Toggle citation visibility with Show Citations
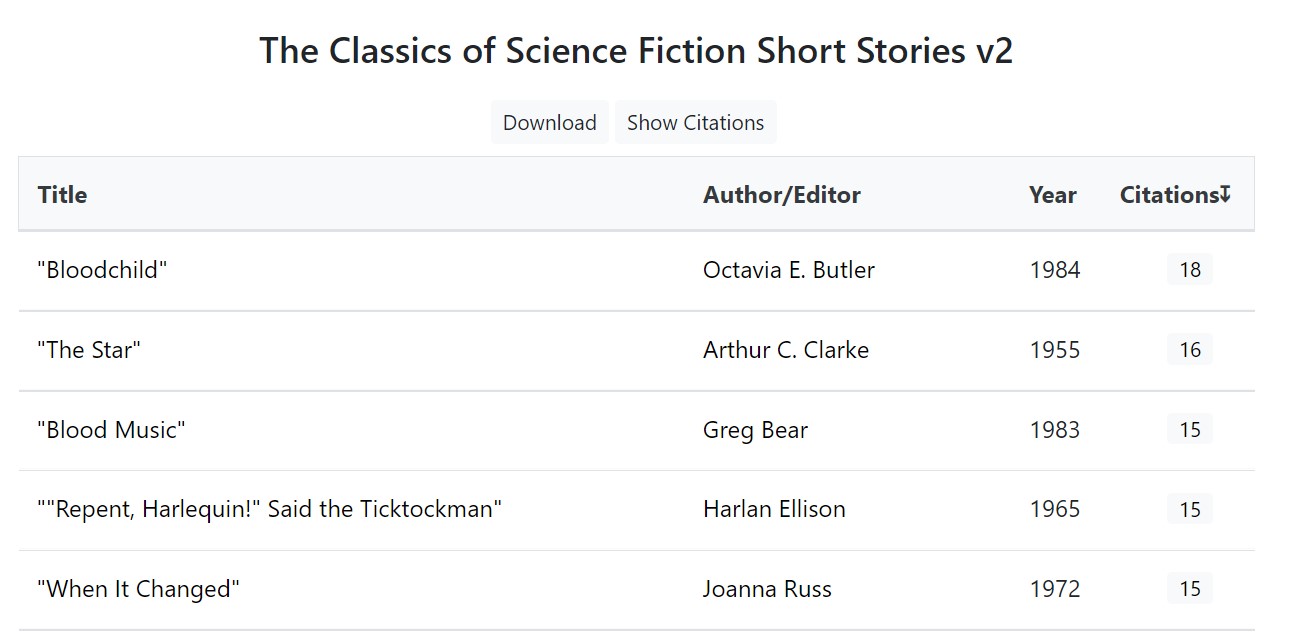 coord(695,121)
